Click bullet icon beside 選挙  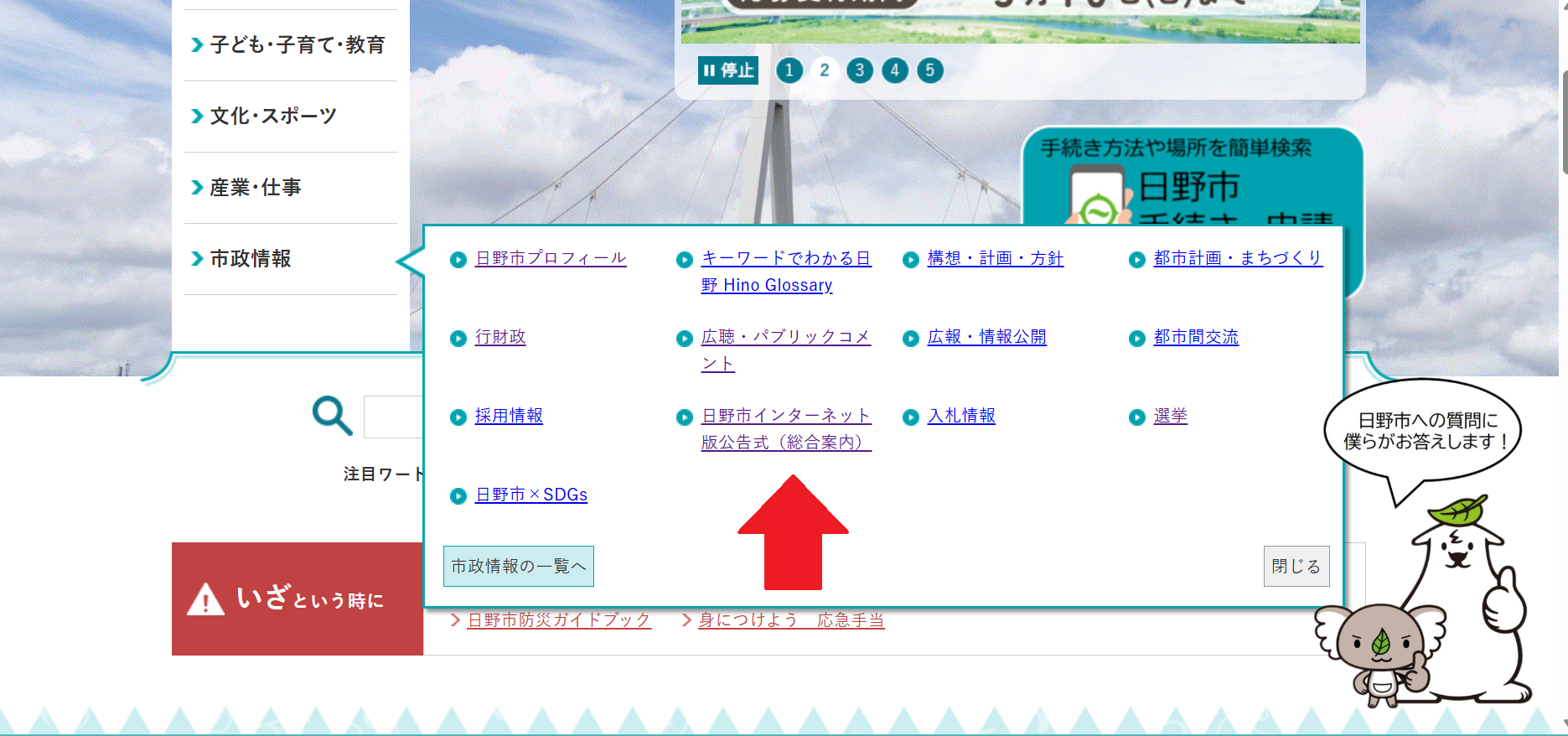tap(1136, 417)
